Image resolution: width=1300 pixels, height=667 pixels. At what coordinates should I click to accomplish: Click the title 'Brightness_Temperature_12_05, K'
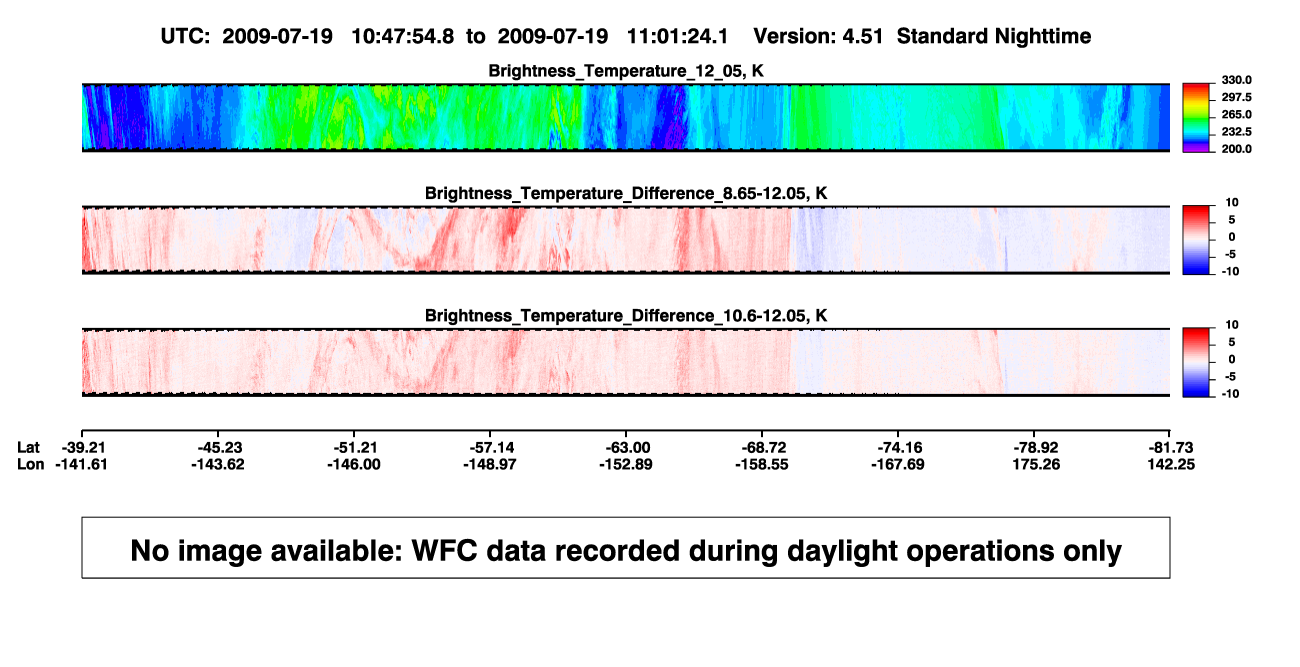[626, 70]
